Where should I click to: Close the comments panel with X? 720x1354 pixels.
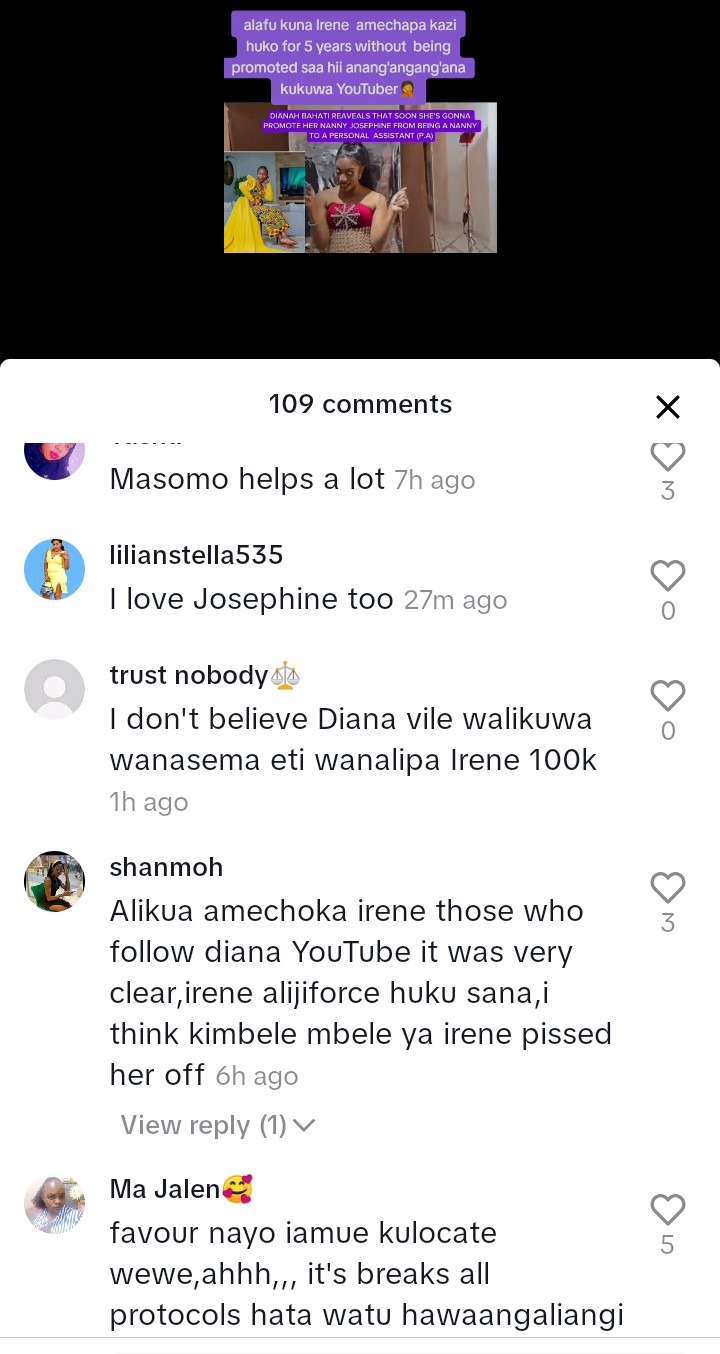pyautogui.click(x=667, y=406)
